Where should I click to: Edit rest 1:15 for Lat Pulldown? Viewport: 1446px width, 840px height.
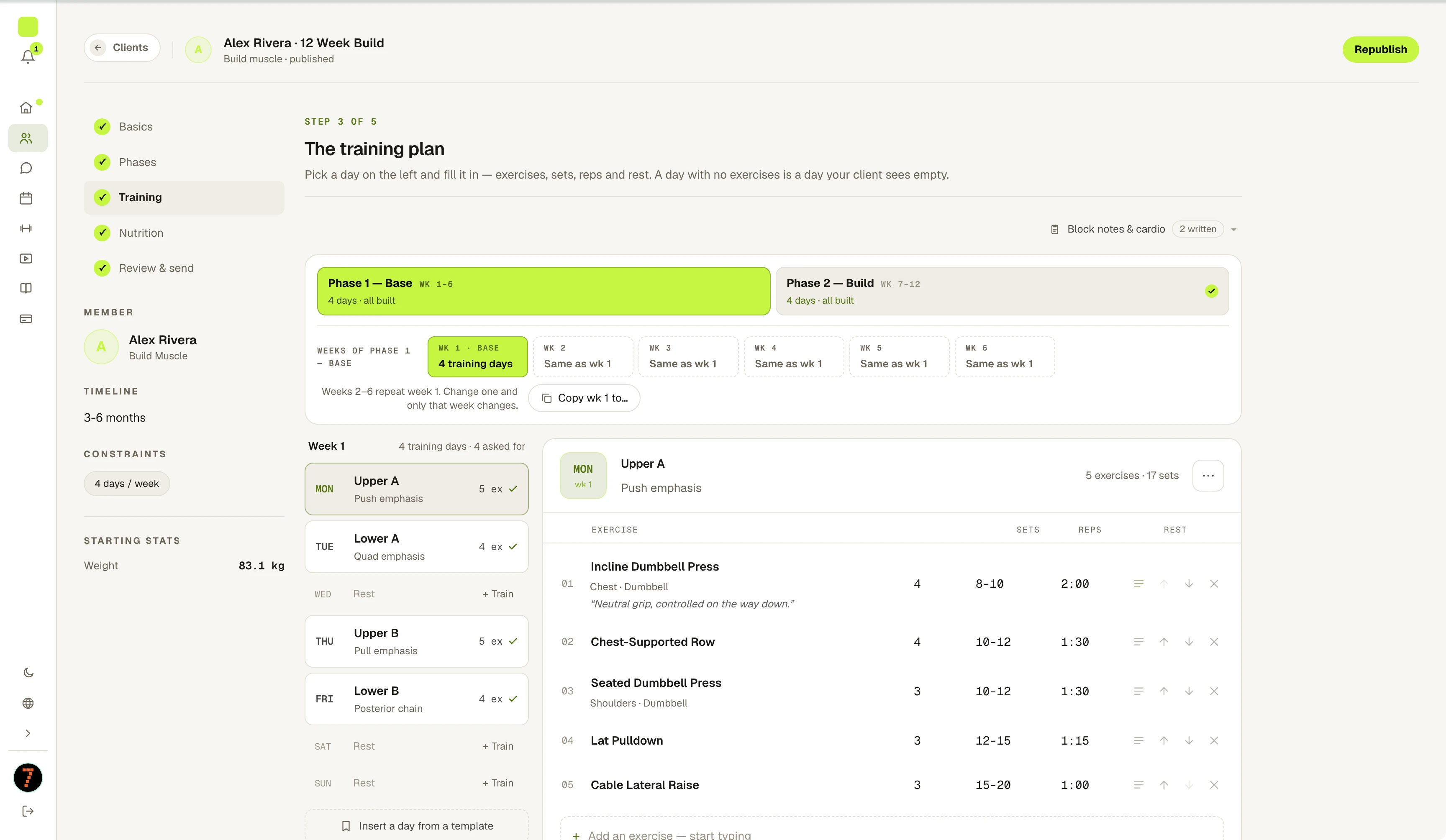(x=1075, y=741)
